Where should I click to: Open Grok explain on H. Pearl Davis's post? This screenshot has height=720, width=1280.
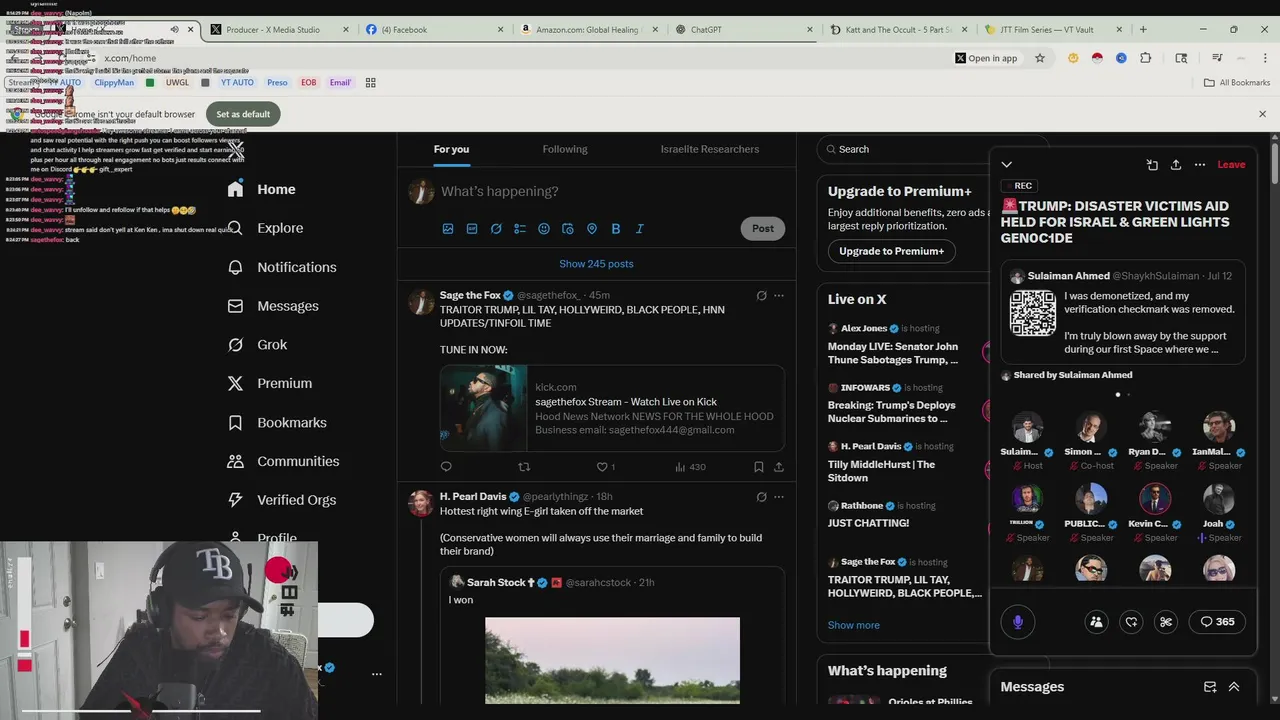point(761,497)
